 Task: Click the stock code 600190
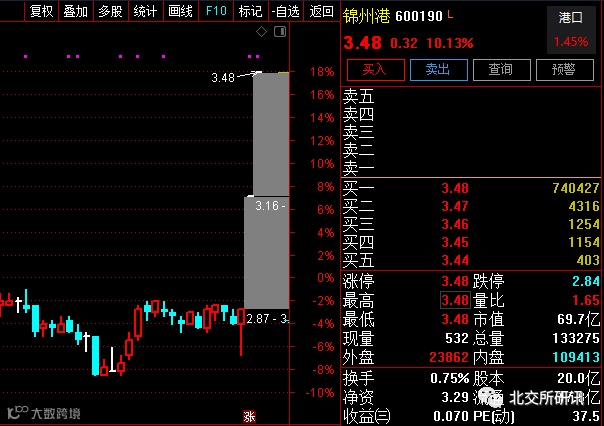tap(419, 16)
